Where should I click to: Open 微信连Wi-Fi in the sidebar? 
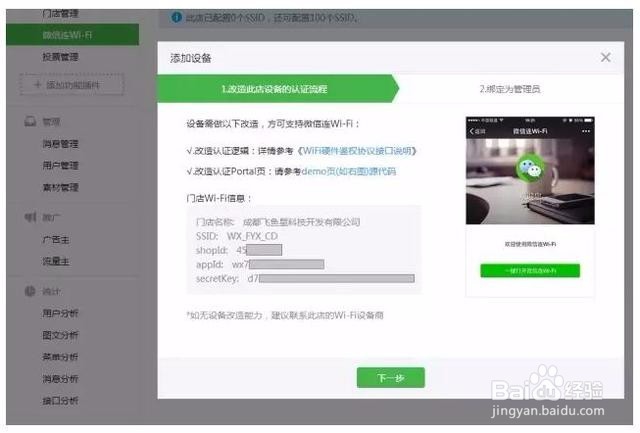pyautogui.click(x=72, y=35)
